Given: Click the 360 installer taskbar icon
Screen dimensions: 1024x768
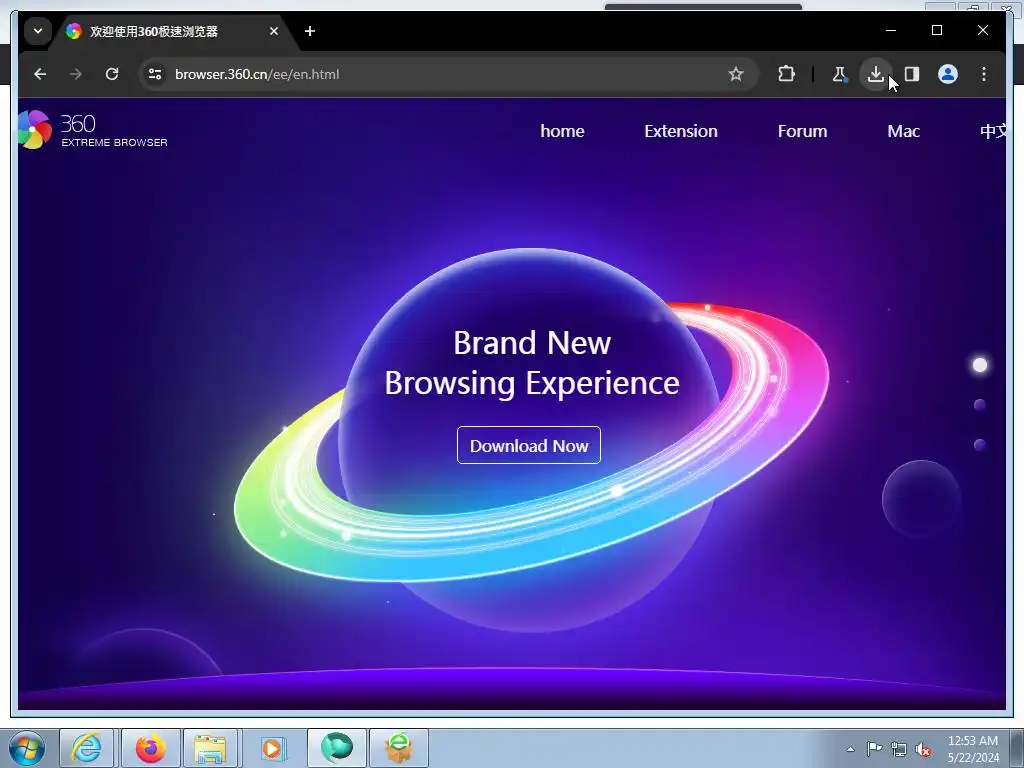Looking at the screenshot, I should [399, 748].
